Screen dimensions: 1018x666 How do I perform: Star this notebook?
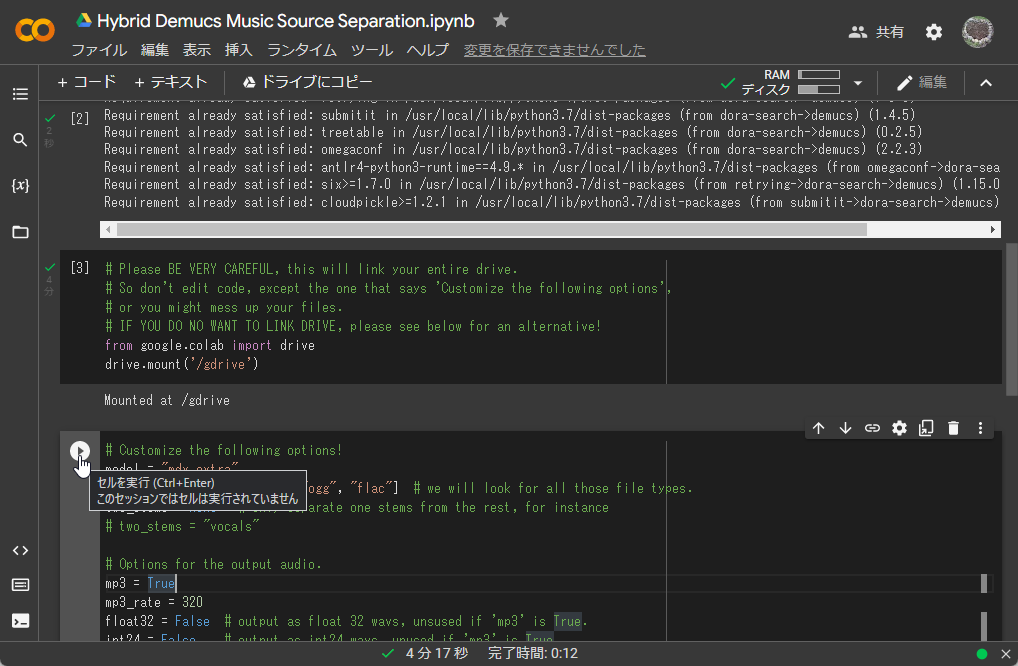[501, 21]
